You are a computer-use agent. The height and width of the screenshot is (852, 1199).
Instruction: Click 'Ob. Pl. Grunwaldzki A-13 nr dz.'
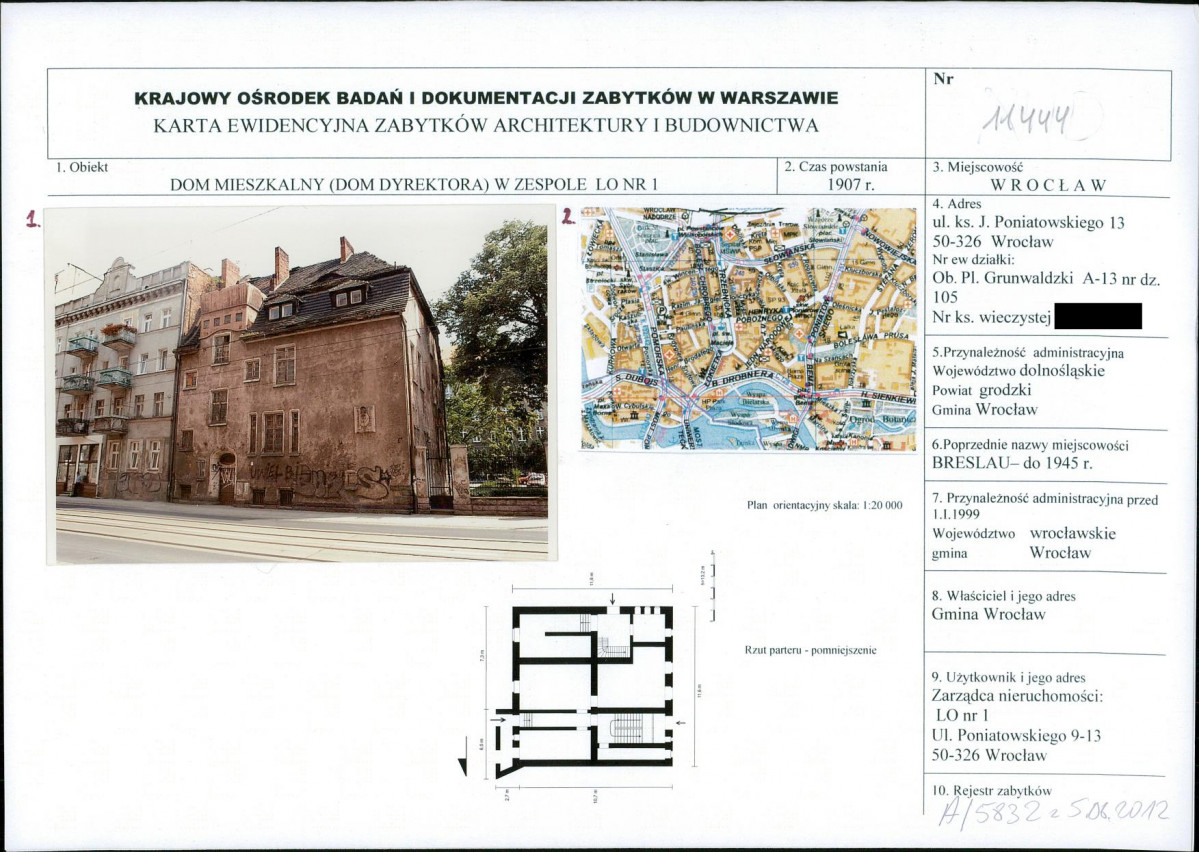(x=1046, y=279)
